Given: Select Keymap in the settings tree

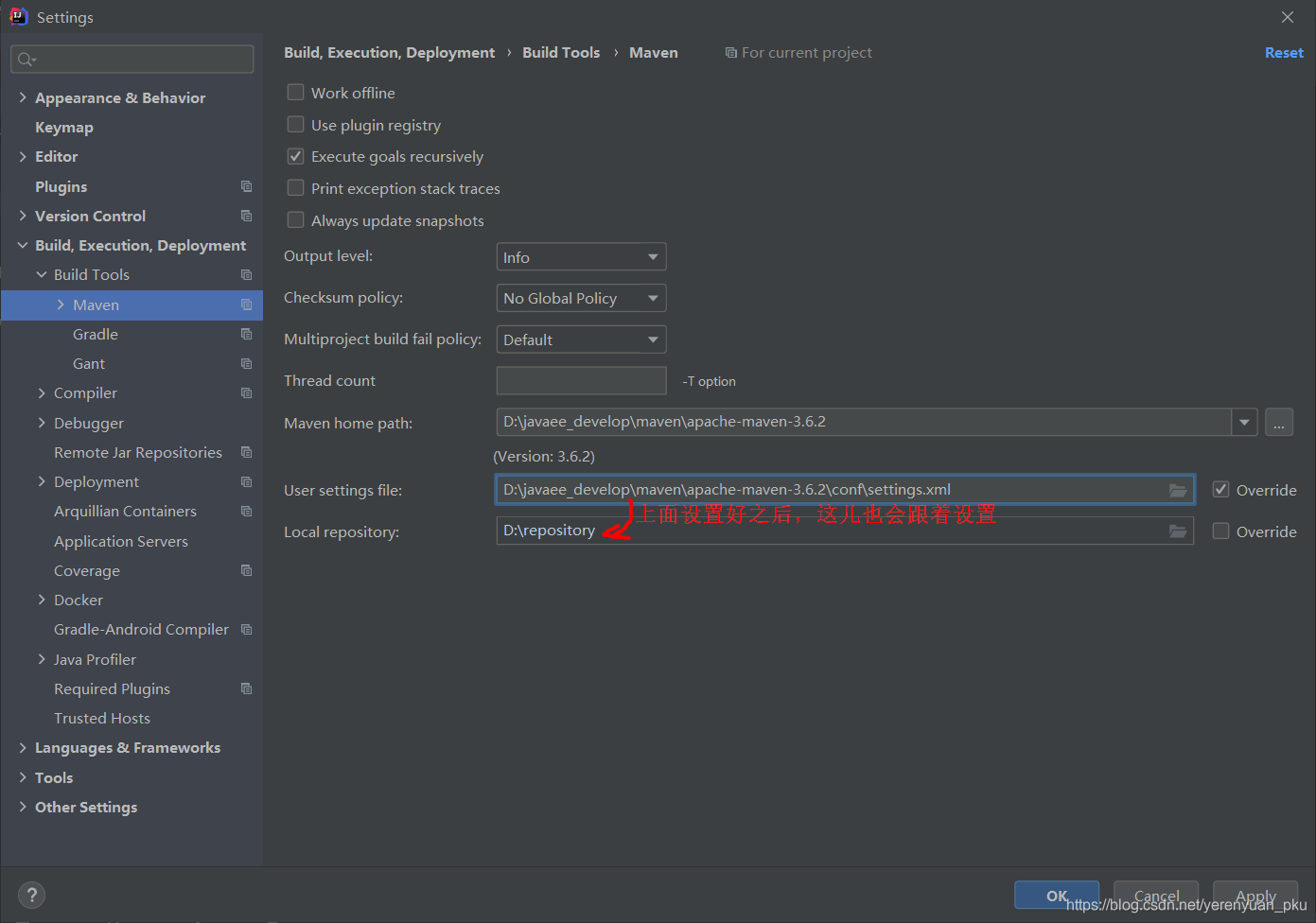Looking at the screenshot, I should click(x=64, y=127).
